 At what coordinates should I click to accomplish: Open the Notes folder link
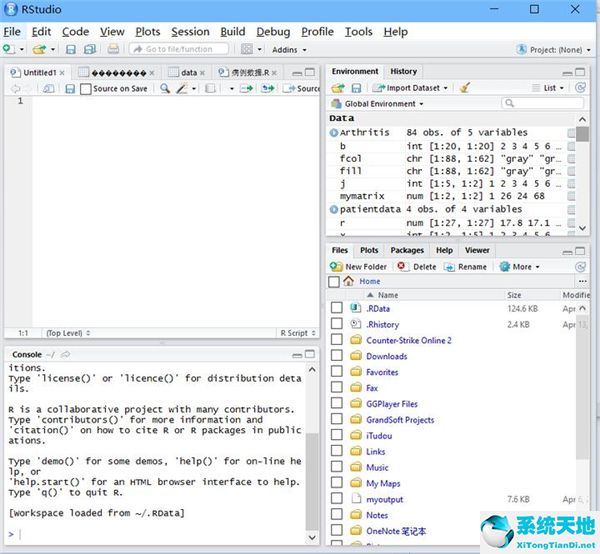click(x=377, y=515)
